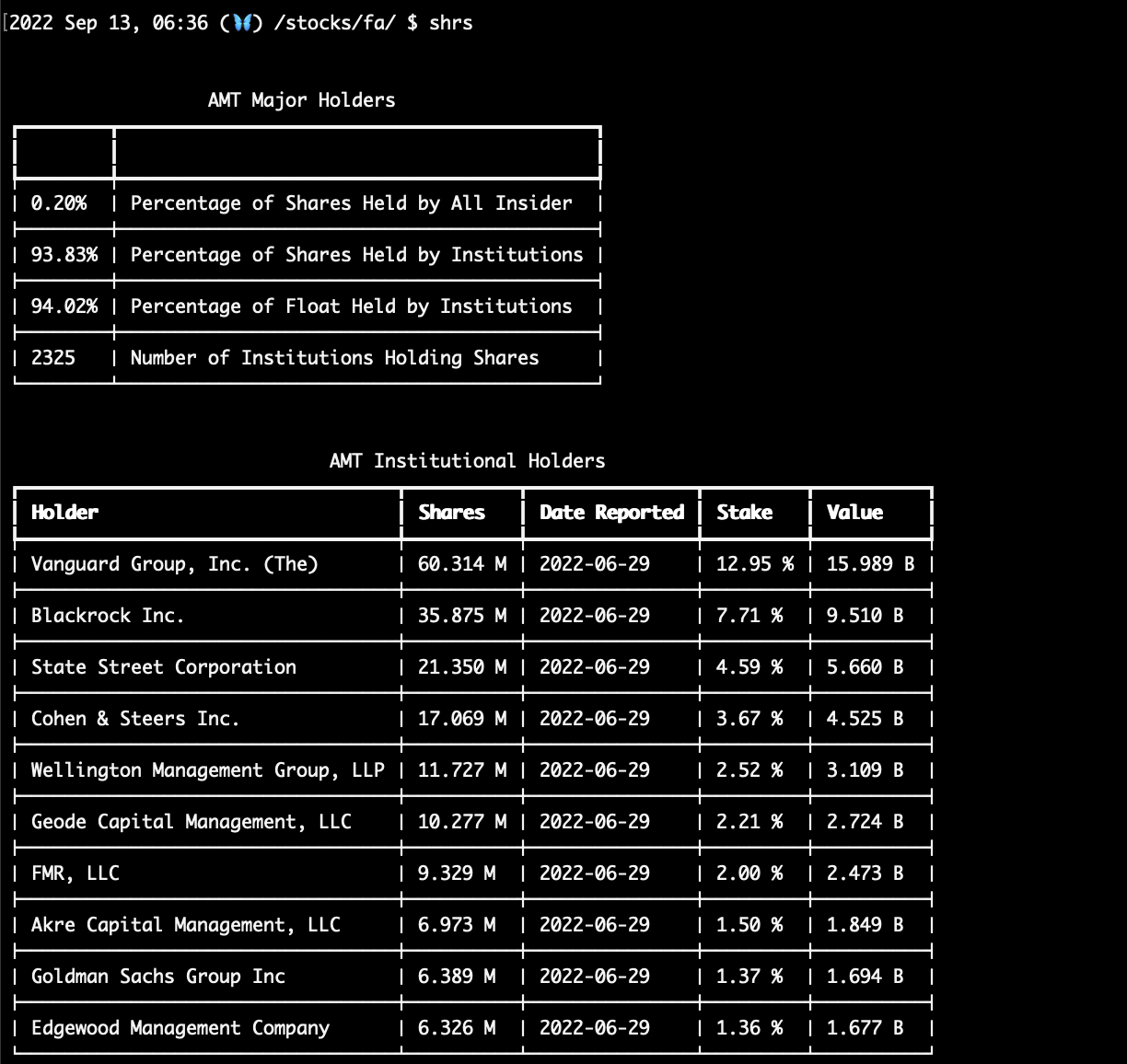Viewport: 1127px width, 1064px height.
Task: Click the '3.109 B' value cell
Action: pos(866,770)
